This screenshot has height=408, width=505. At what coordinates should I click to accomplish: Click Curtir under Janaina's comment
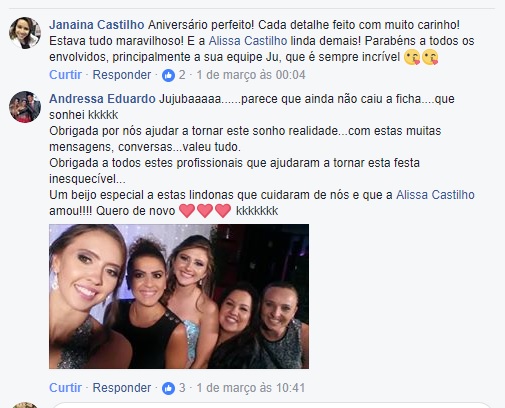pos(65,75)
